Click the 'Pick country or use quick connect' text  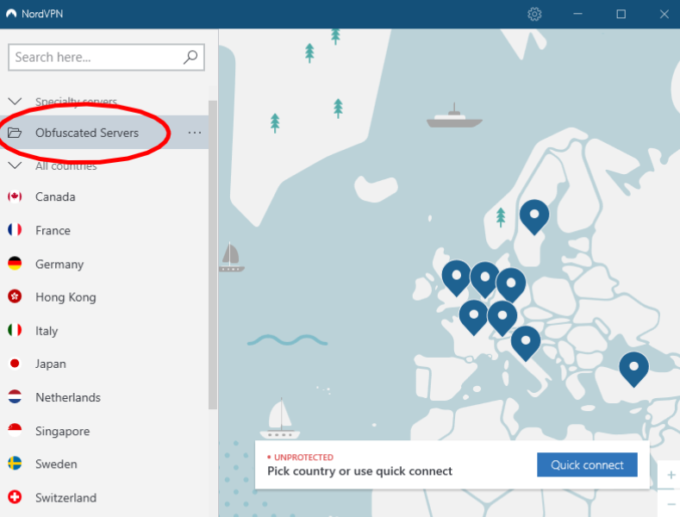(x=360, y=471)
